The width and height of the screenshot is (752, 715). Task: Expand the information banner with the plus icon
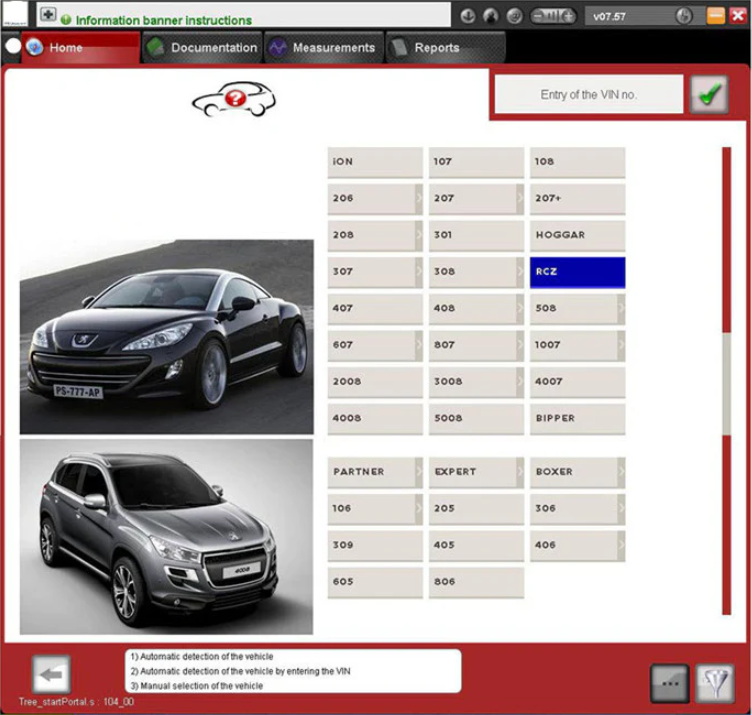pyautogui.click(x=48, y=17)
